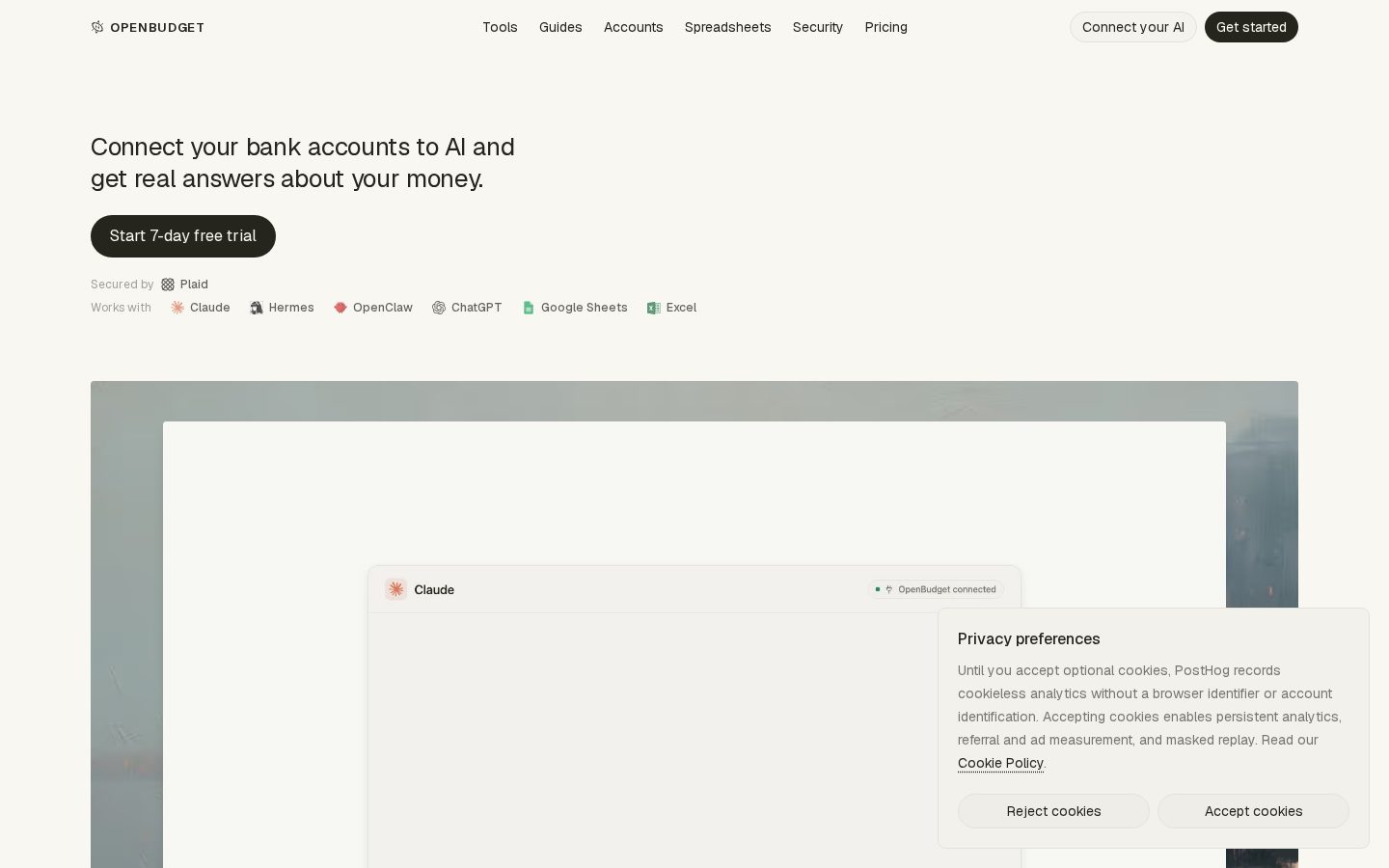Click the Excel icon
Viewport: 1389px width, 868px height.
tap(654, 308)
